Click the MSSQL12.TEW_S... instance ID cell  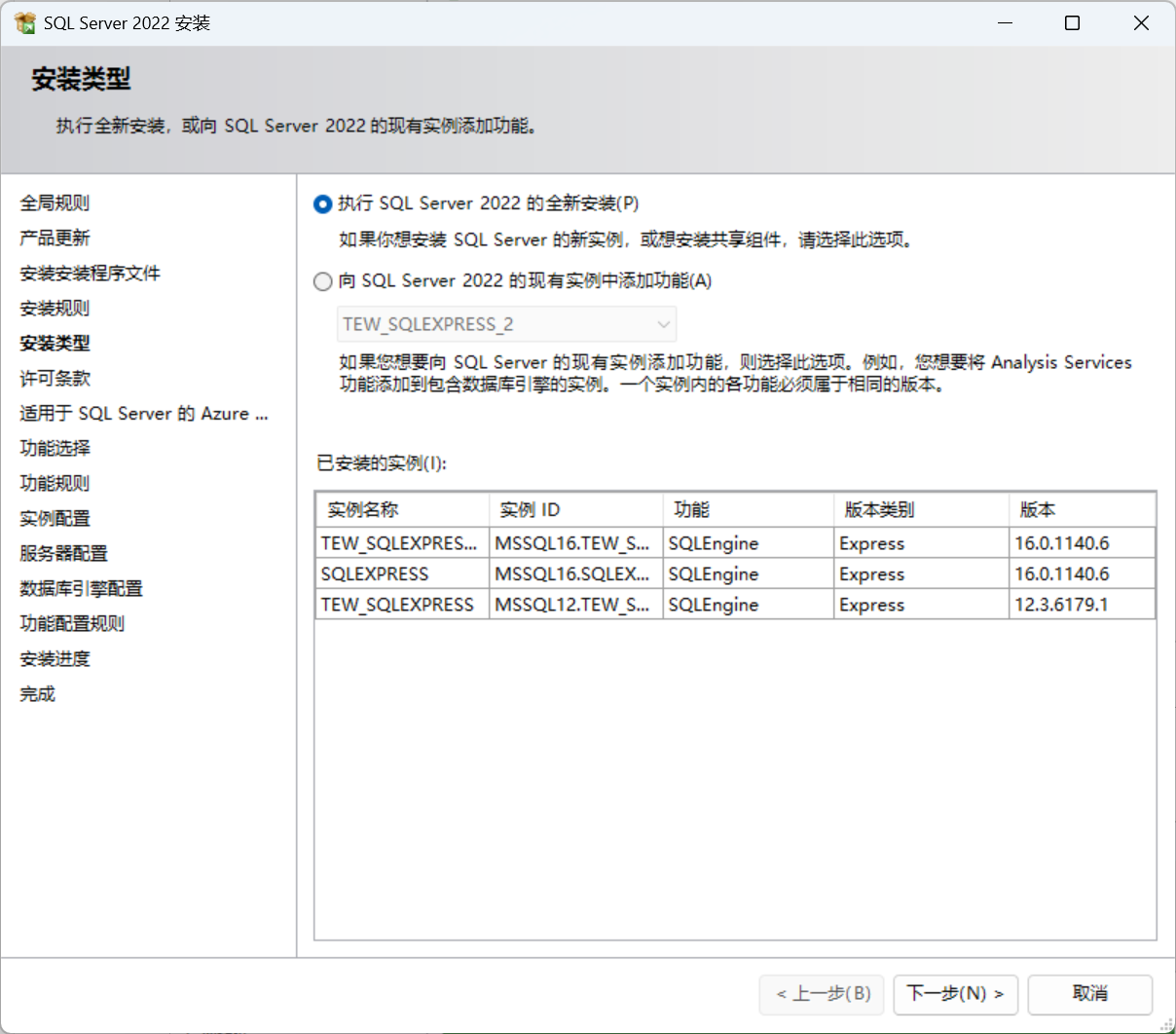[575, 605]
